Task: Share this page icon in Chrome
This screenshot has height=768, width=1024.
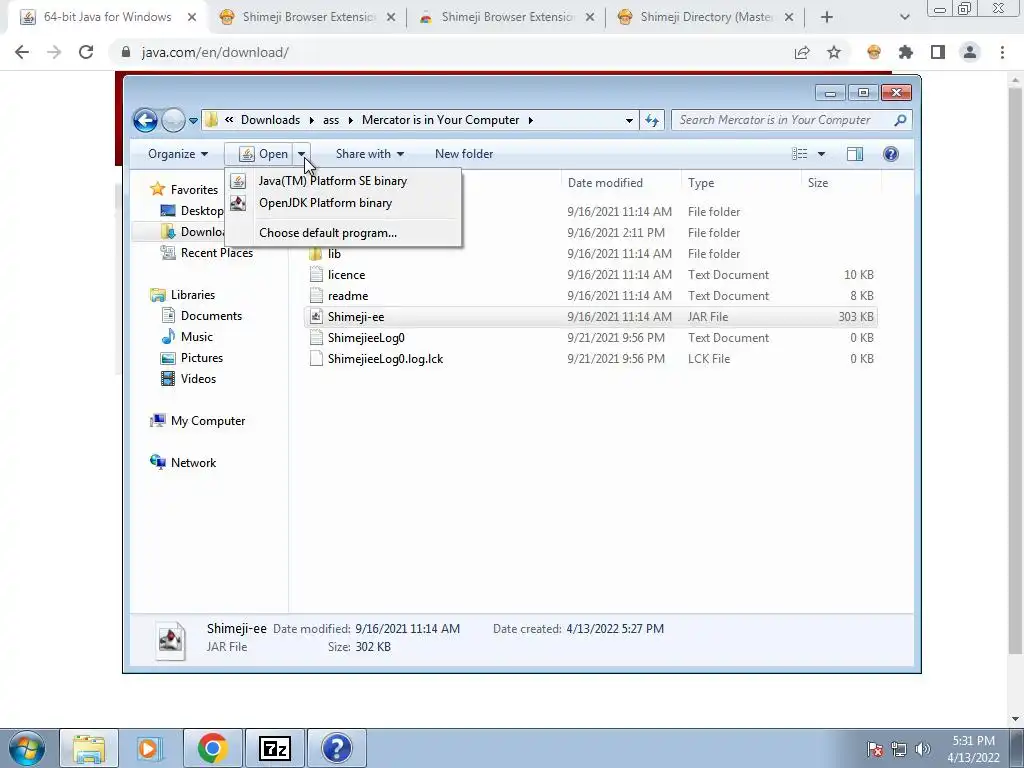Action: [802, 52]
